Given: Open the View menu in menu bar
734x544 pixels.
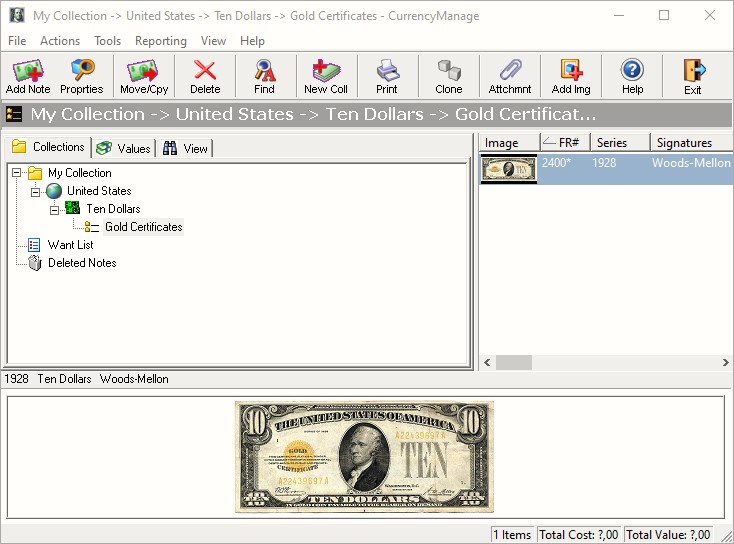Looking at the screenshot, I should pos(213,41).
